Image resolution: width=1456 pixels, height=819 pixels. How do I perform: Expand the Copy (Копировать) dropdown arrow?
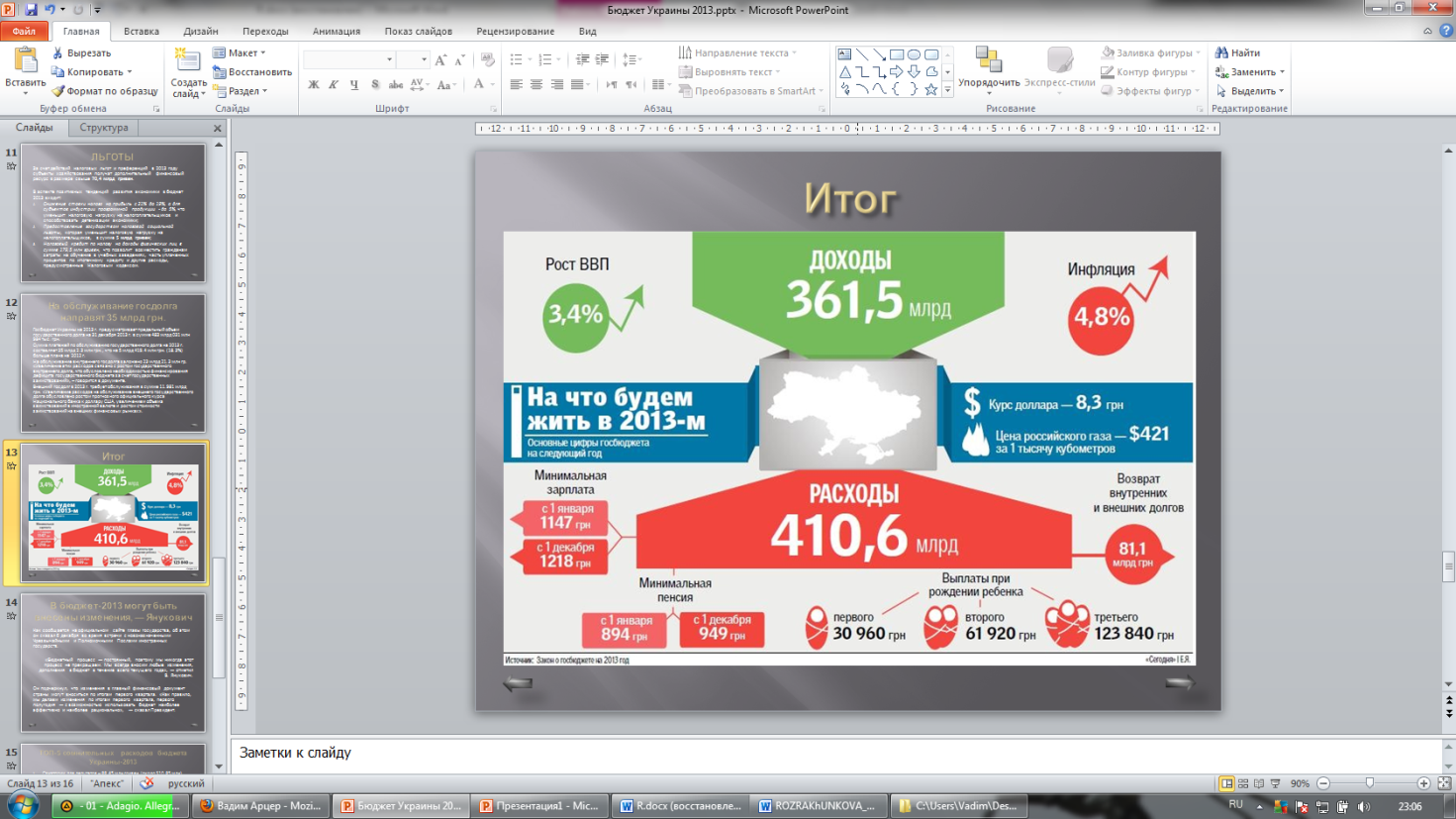(x=130, y=72)
